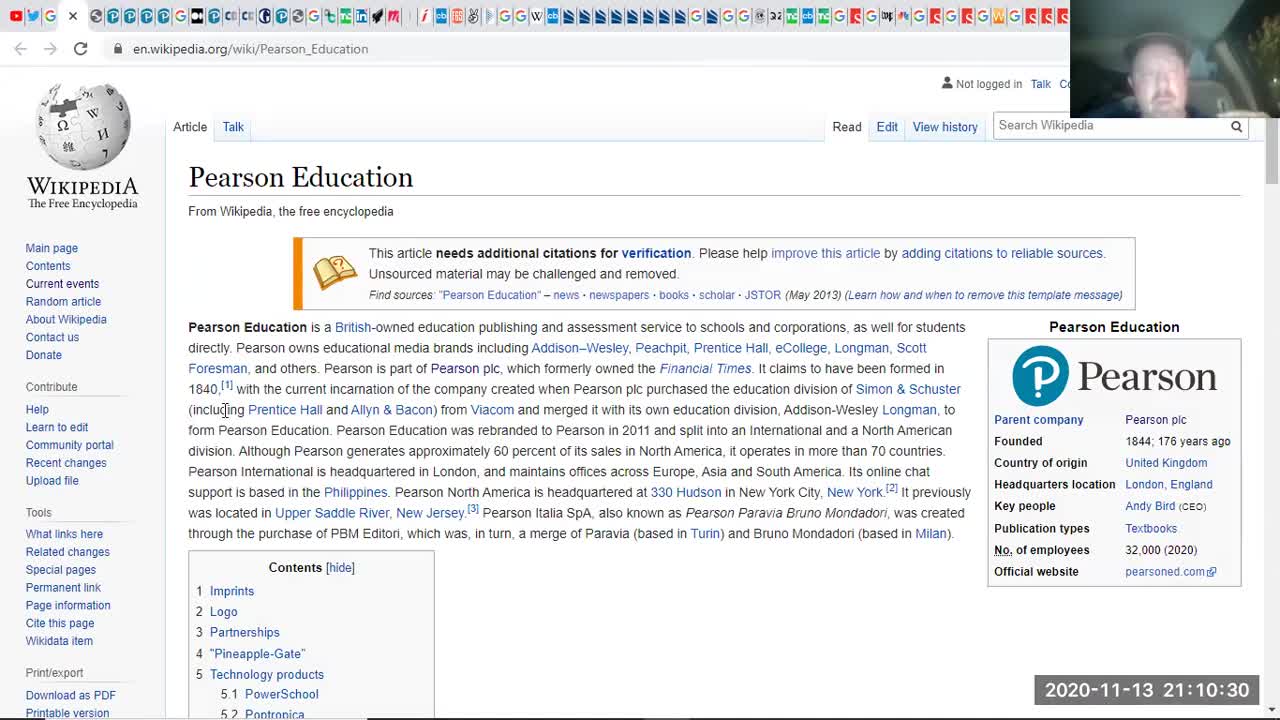Jump to Imprints section in contents
The height and width of the screenshot is (720, 1280).
[x=232, y=592]
